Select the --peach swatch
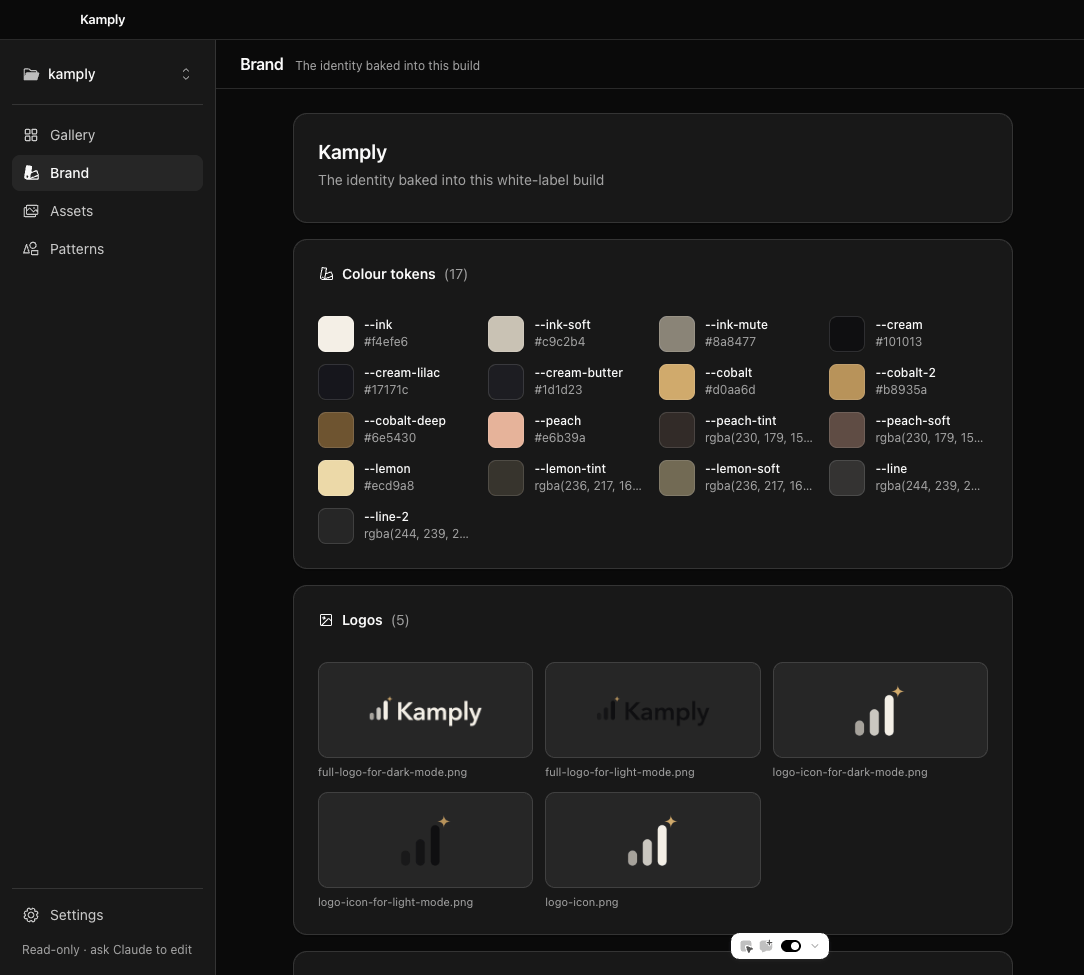 click(x=506, y=430)
